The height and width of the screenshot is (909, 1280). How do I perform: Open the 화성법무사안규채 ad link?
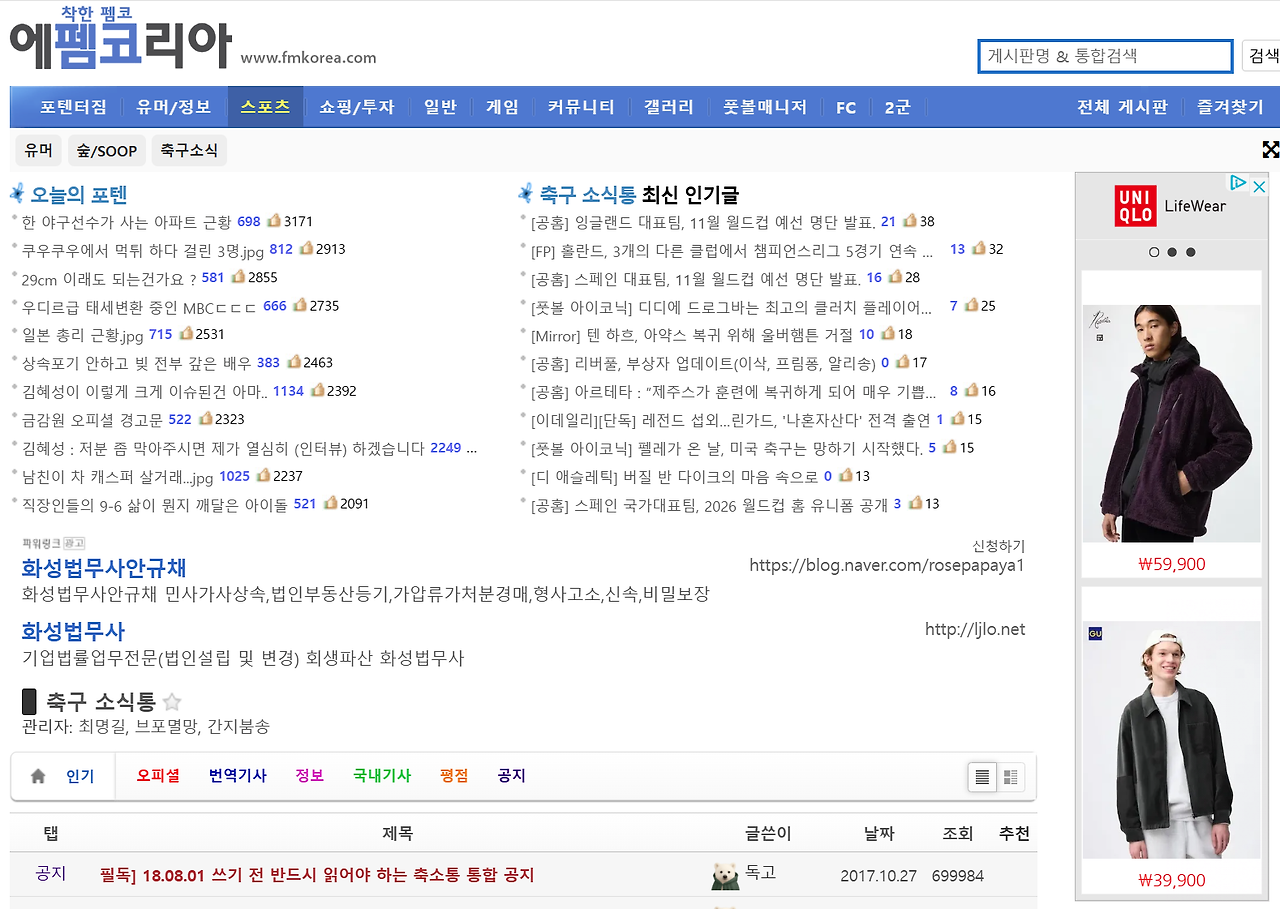click(x=104, y=569)
